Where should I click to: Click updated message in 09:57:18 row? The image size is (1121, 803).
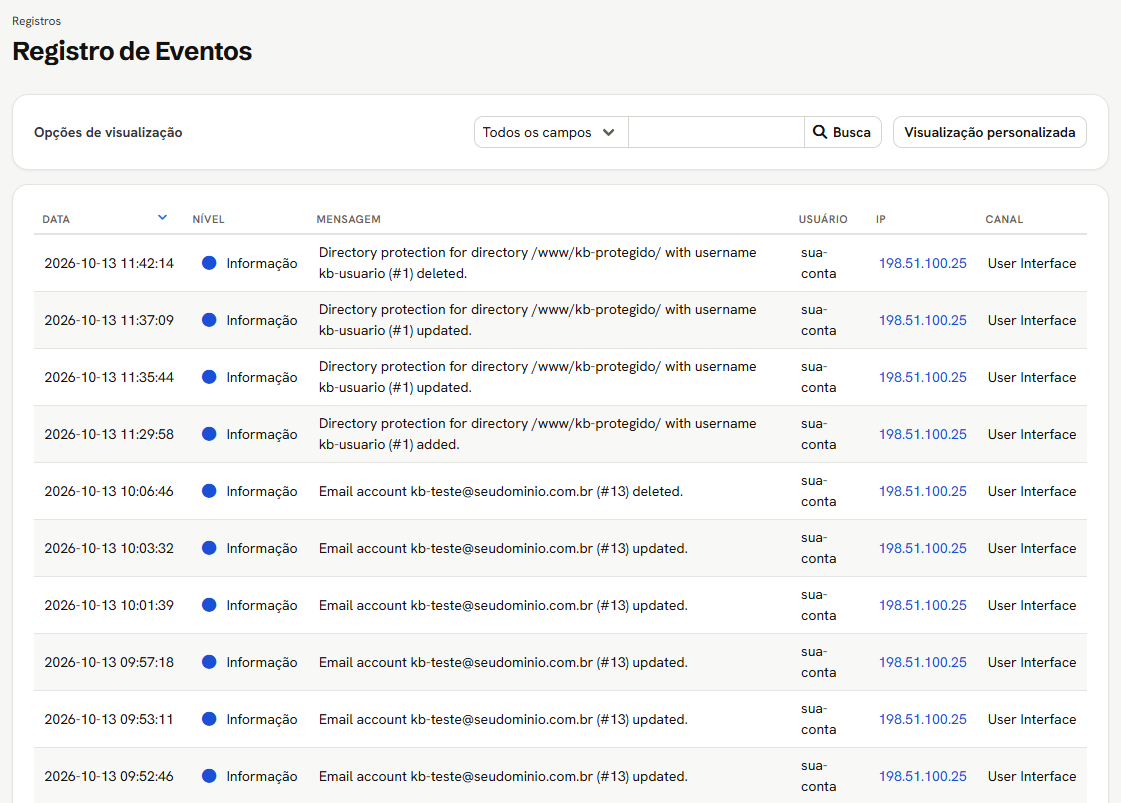click(503, 662)
